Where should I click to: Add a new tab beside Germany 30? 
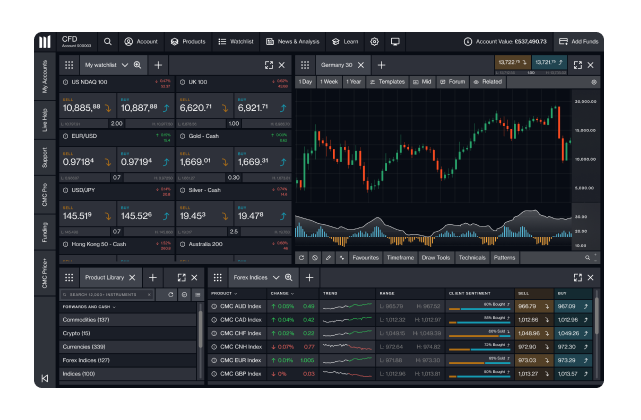[x=381, y=65]
